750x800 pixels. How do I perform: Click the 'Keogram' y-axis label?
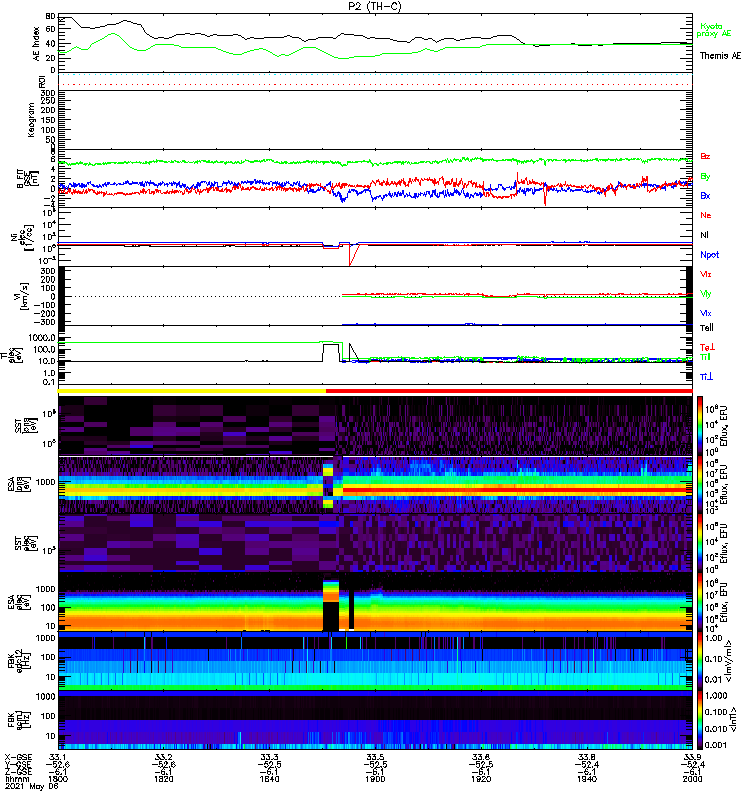(x=31, y=119)
